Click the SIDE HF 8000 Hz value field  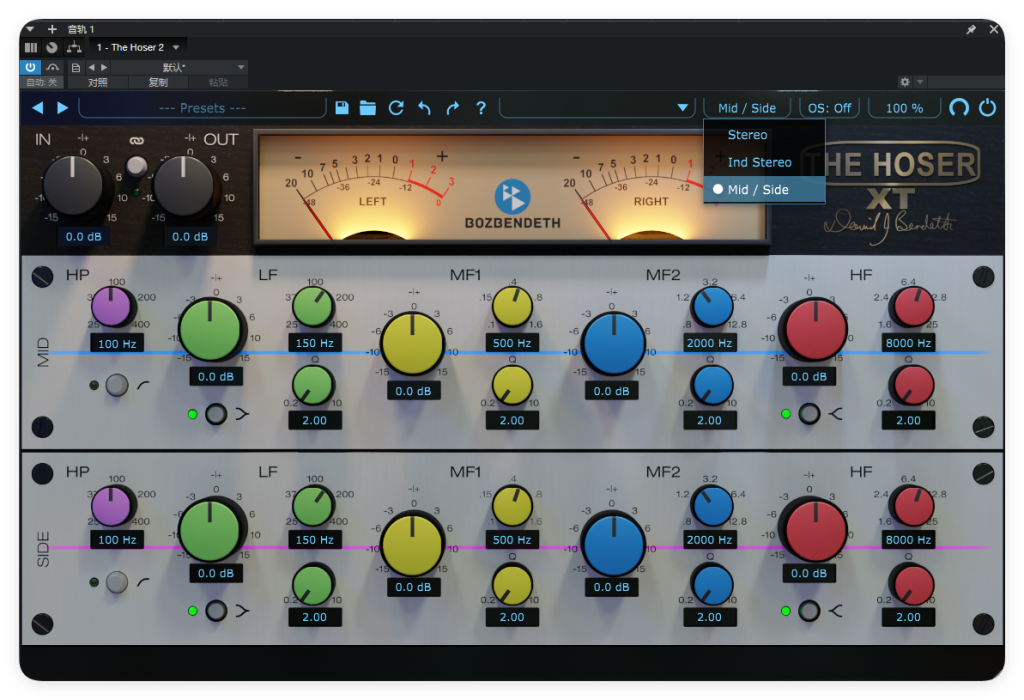coord(908,540)
